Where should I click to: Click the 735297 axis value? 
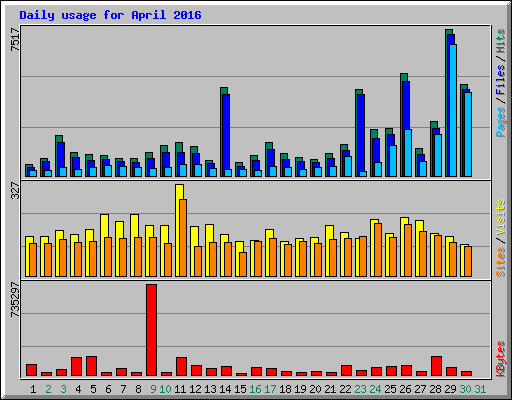(x=15, y=300)
